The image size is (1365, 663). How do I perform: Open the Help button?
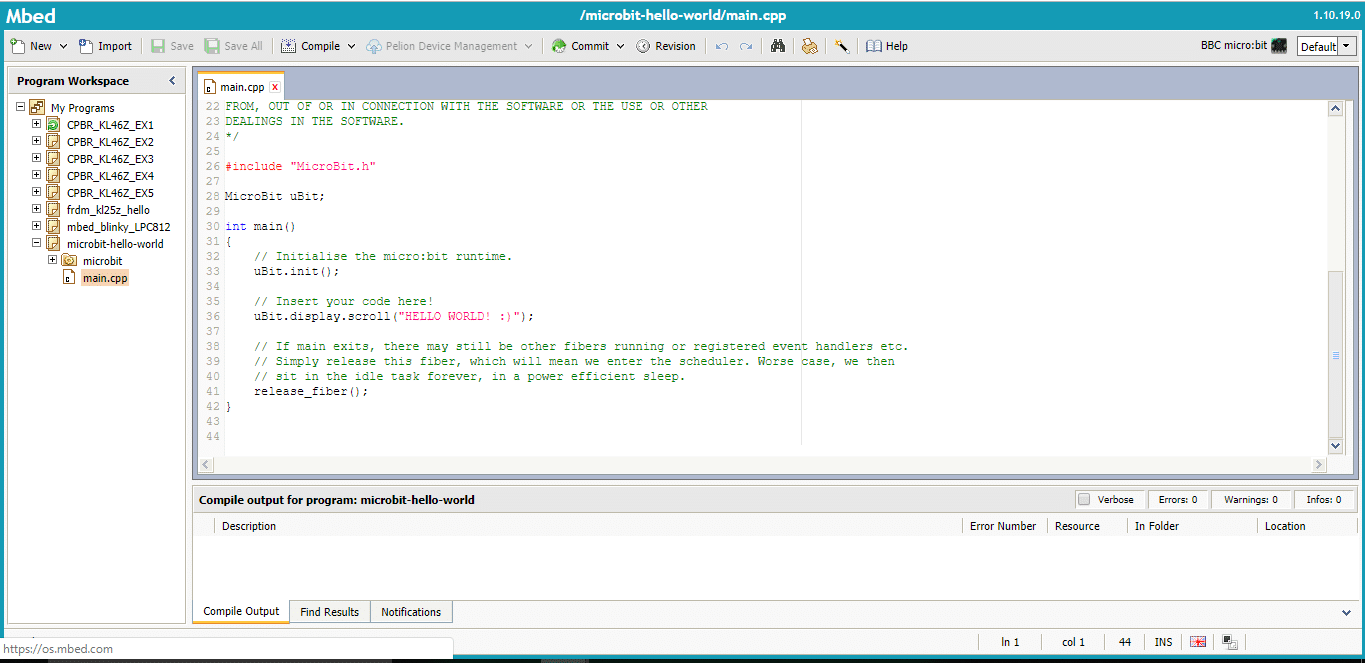tap(887, 46)
